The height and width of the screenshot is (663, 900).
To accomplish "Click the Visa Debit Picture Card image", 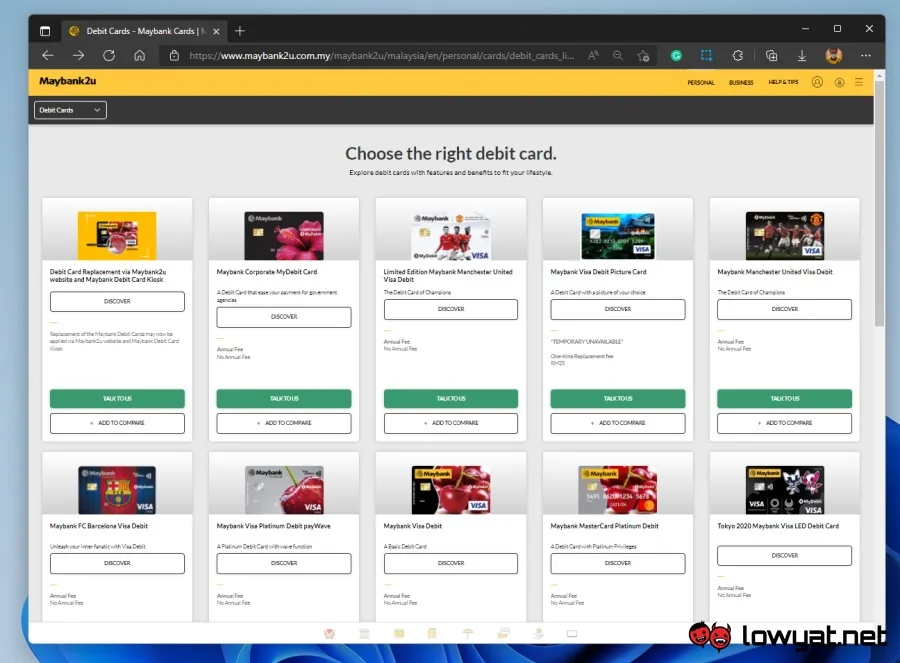I will 618,236.
